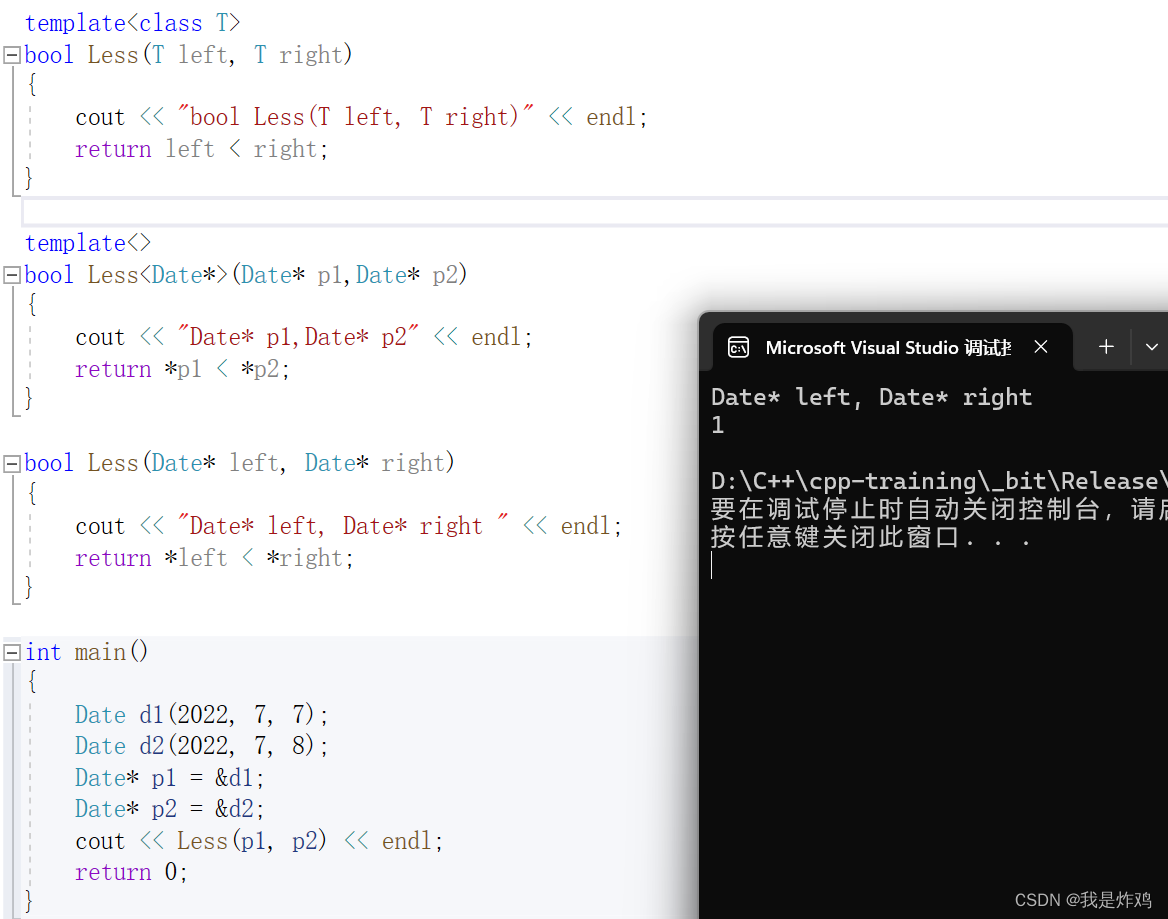
Task: Click the string literal "Date* p1,Date* p2"
Action: (298, 337)
